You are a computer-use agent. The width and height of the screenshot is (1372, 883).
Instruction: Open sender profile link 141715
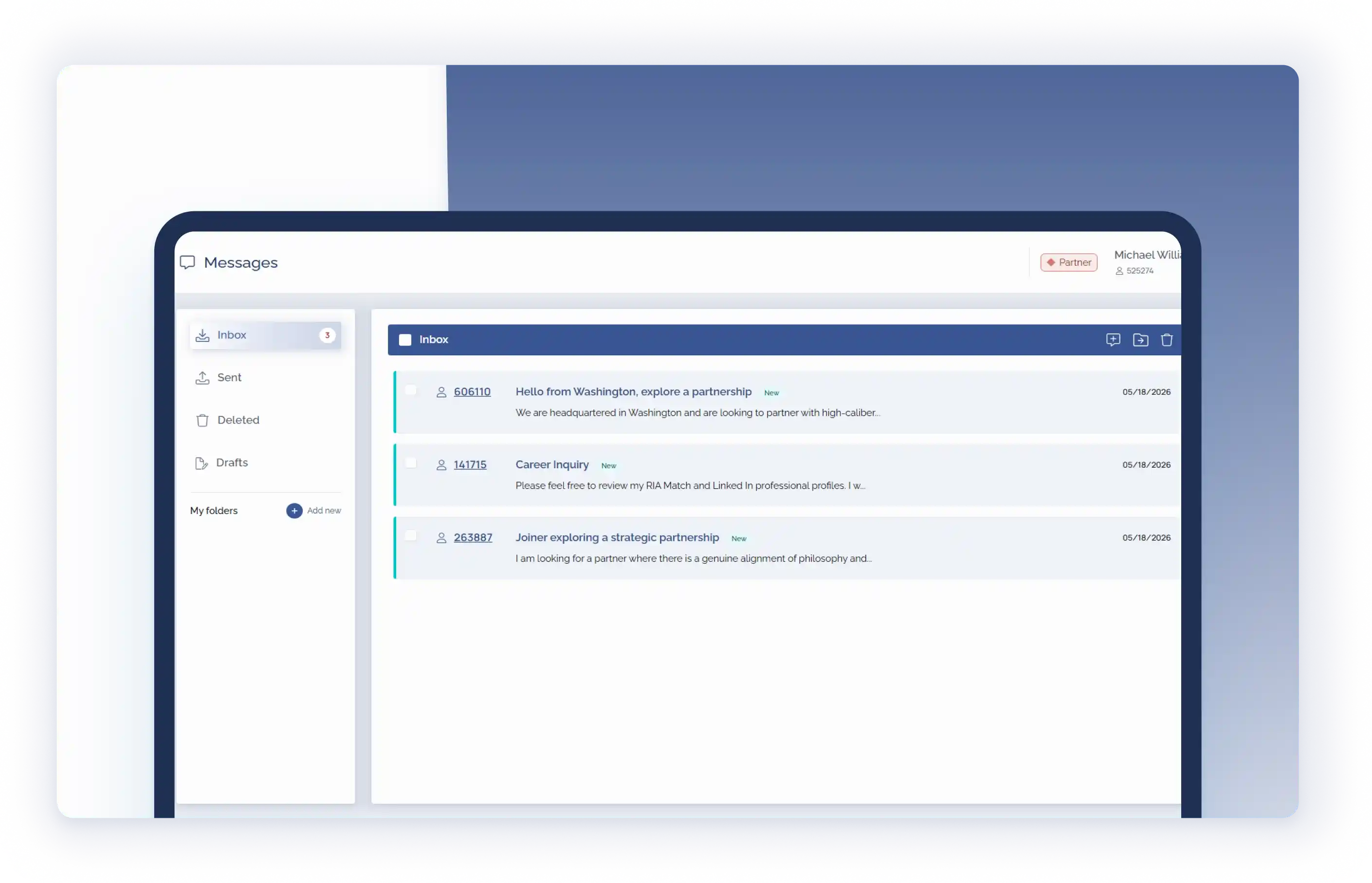point(470,465)
